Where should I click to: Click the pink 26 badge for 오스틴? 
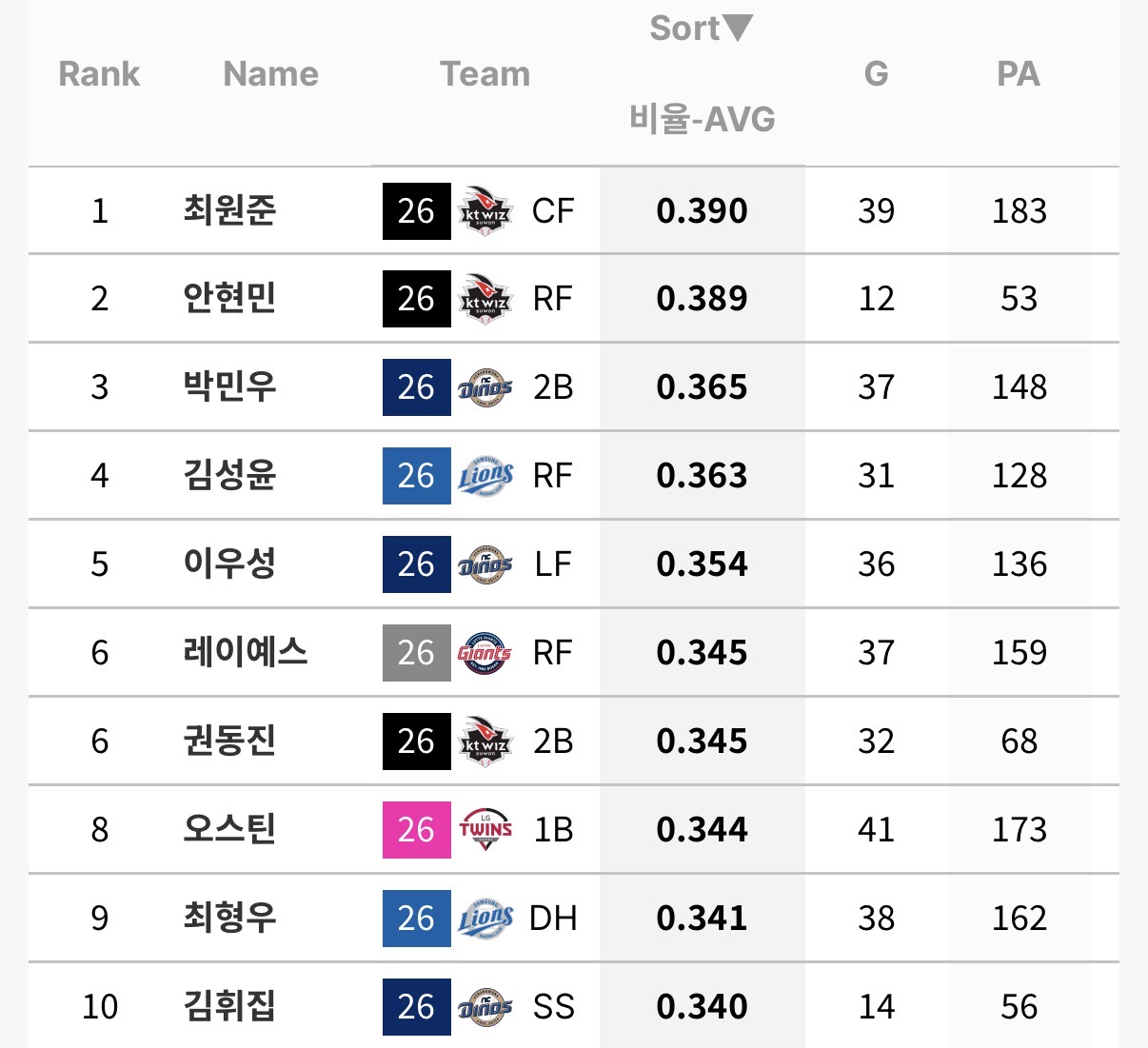pos(417,829)
